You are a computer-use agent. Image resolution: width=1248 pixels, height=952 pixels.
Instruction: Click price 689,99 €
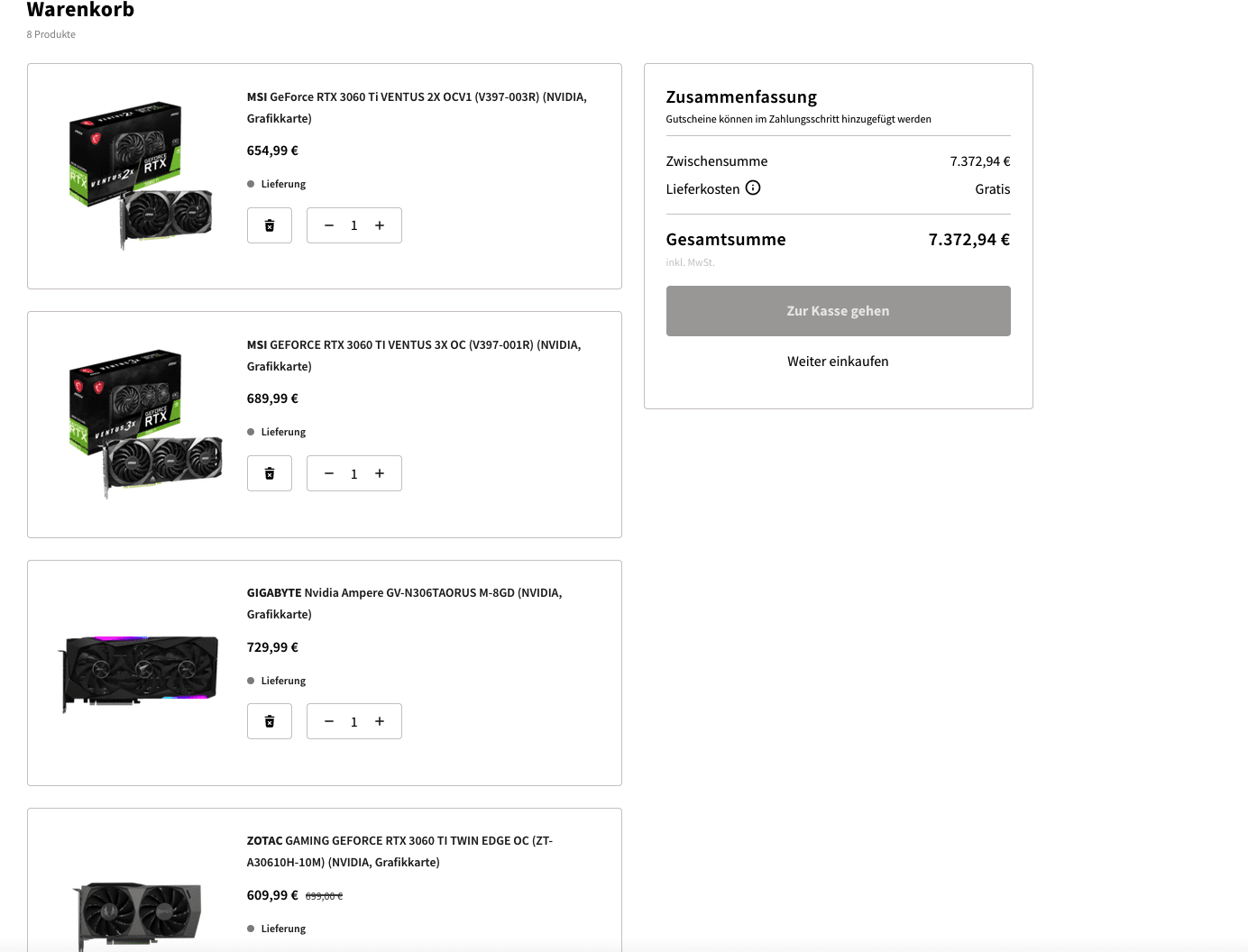[x=272, y=398]
